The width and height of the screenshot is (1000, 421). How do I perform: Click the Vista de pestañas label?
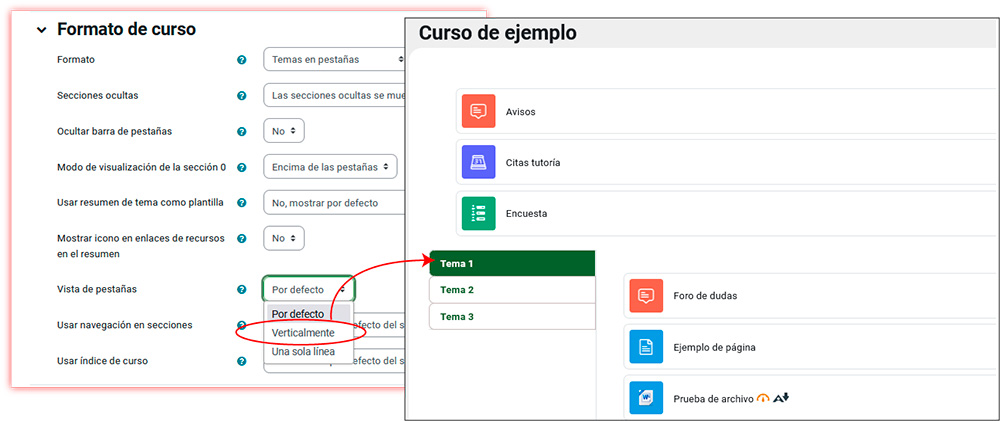point(97,289)
